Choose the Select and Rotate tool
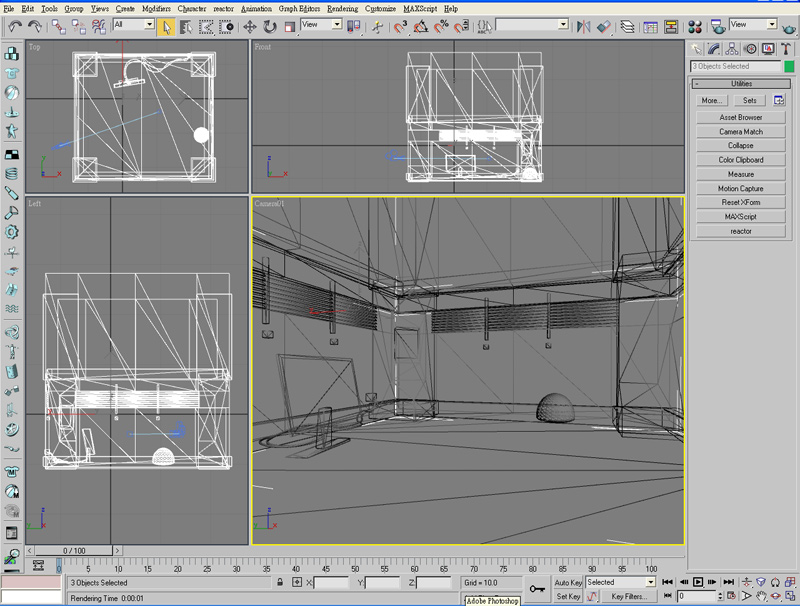Screen dimensions: 800x606 click(269, 27)
